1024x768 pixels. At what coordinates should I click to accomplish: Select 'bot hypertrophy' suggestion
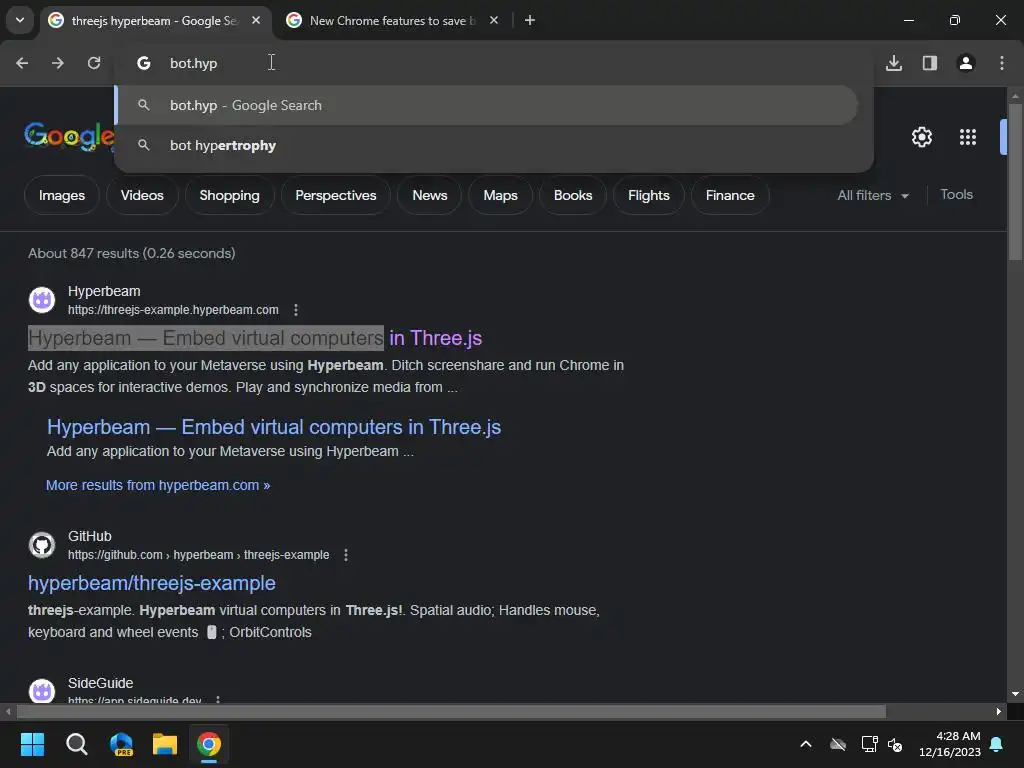coord(487,145)
